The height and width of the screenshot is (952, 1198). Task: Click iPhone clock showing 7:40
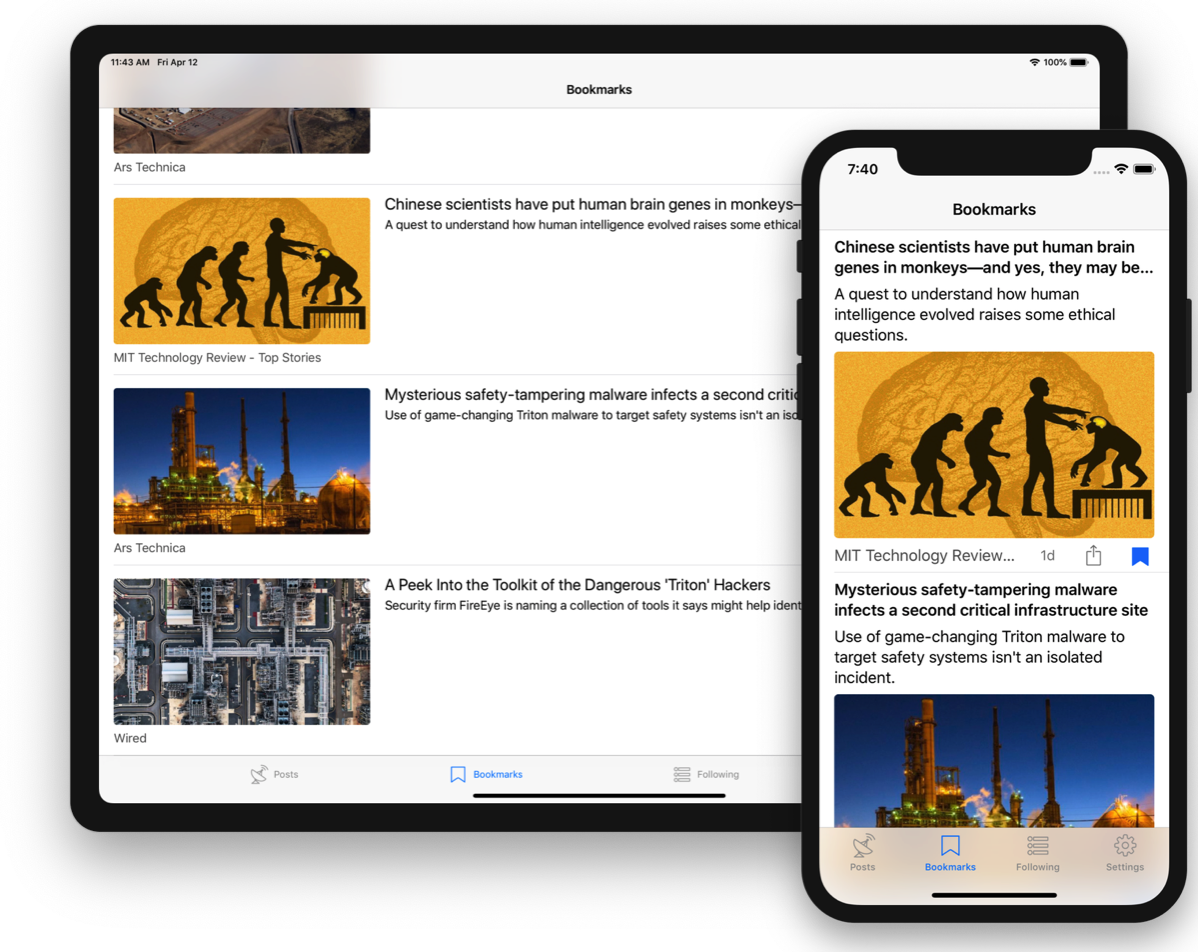[x=863, y=170]
